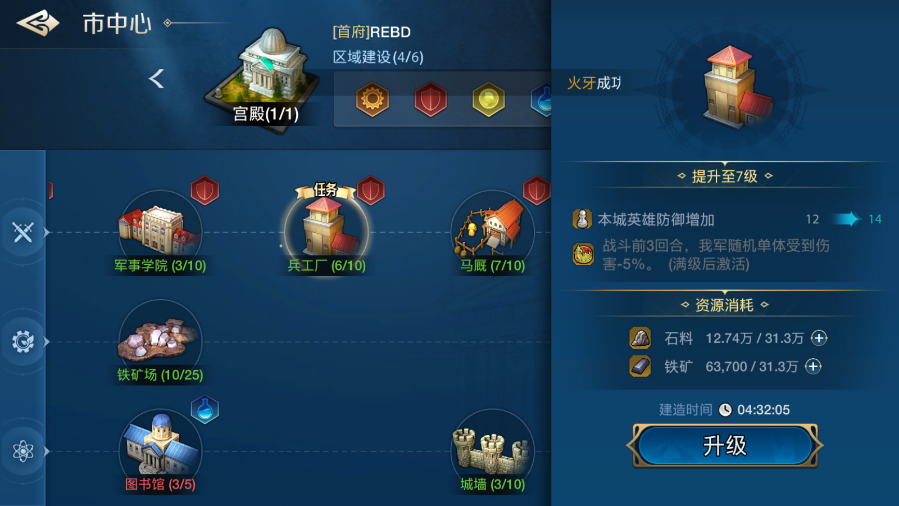Add more 石料 with plus button
This screenshot has width=899, height=506.
coord(819,338)
